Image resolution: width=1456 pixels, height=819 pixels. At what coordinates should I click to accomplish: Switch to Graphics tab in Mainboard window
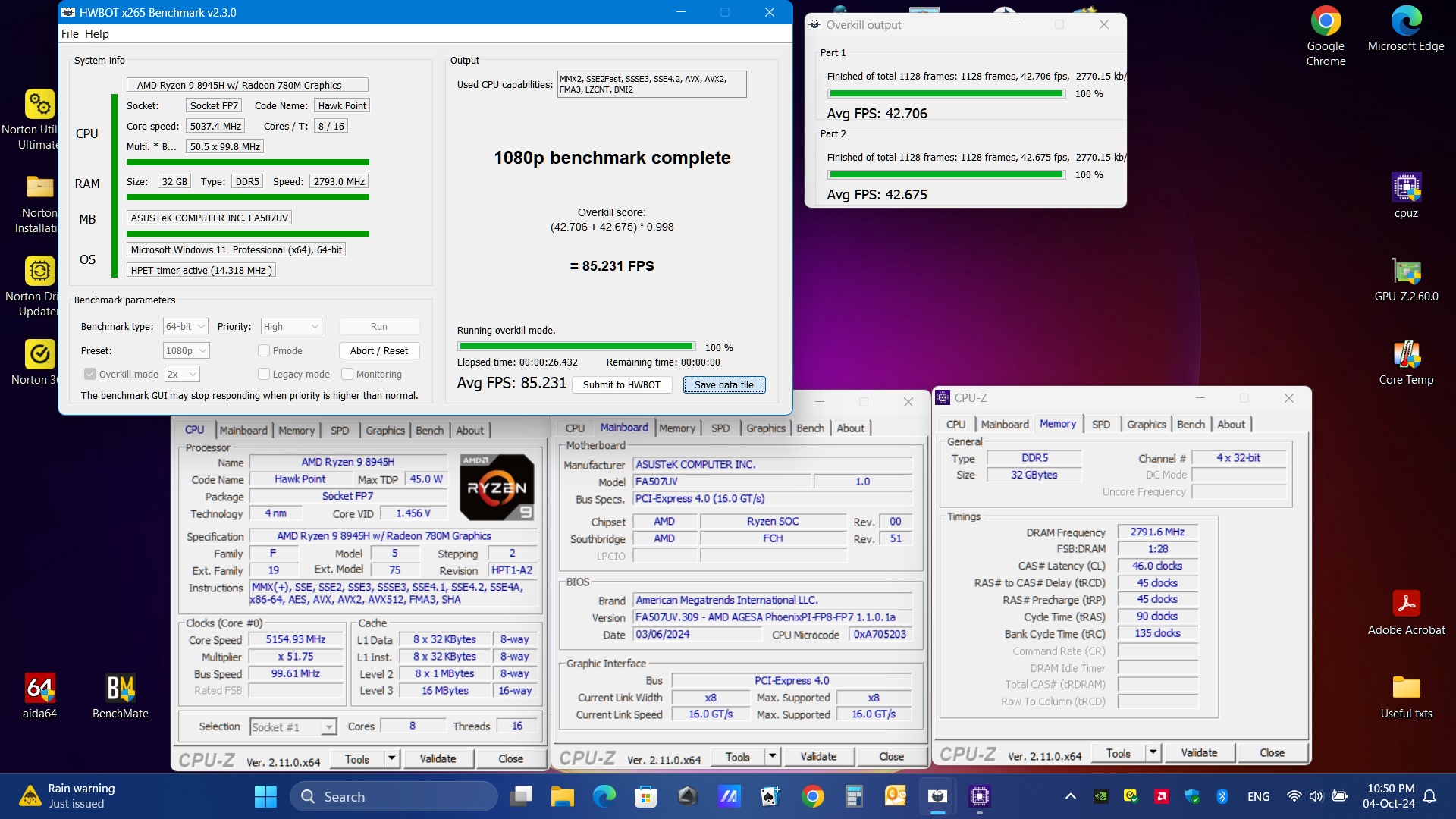point(766,428)
